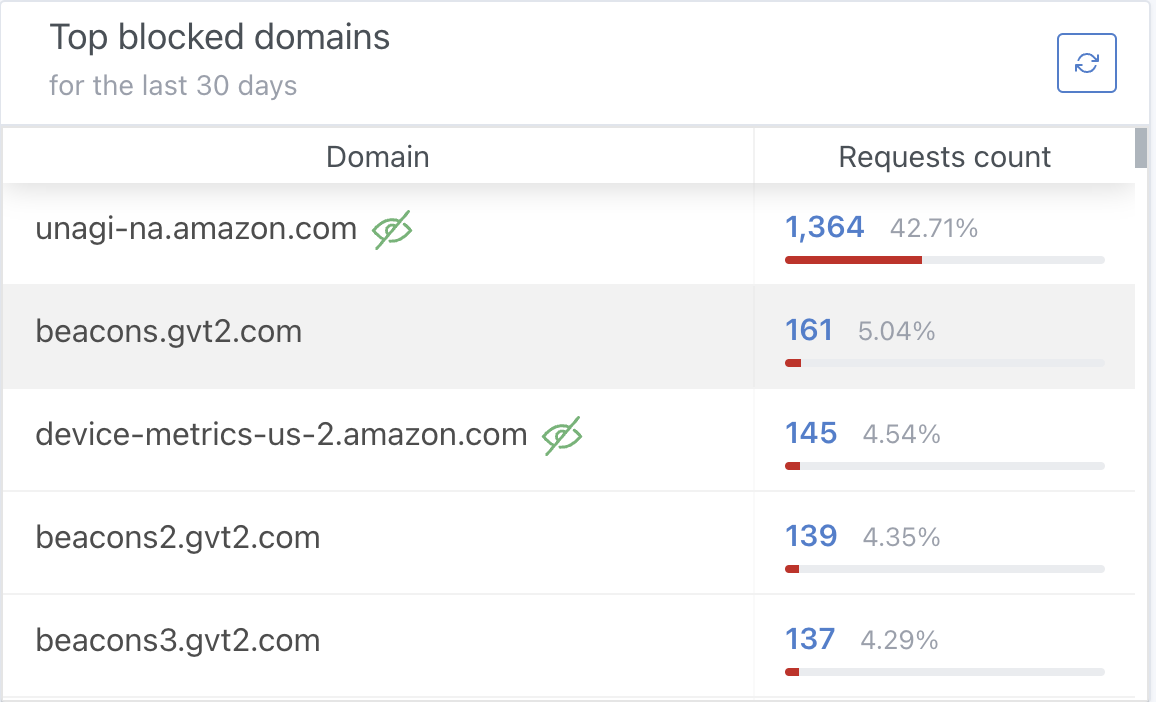Select the beacons.gvt2.com domain entry
Screen dimensions: 1156x702
pyautogui.click(x=169, y=332)
